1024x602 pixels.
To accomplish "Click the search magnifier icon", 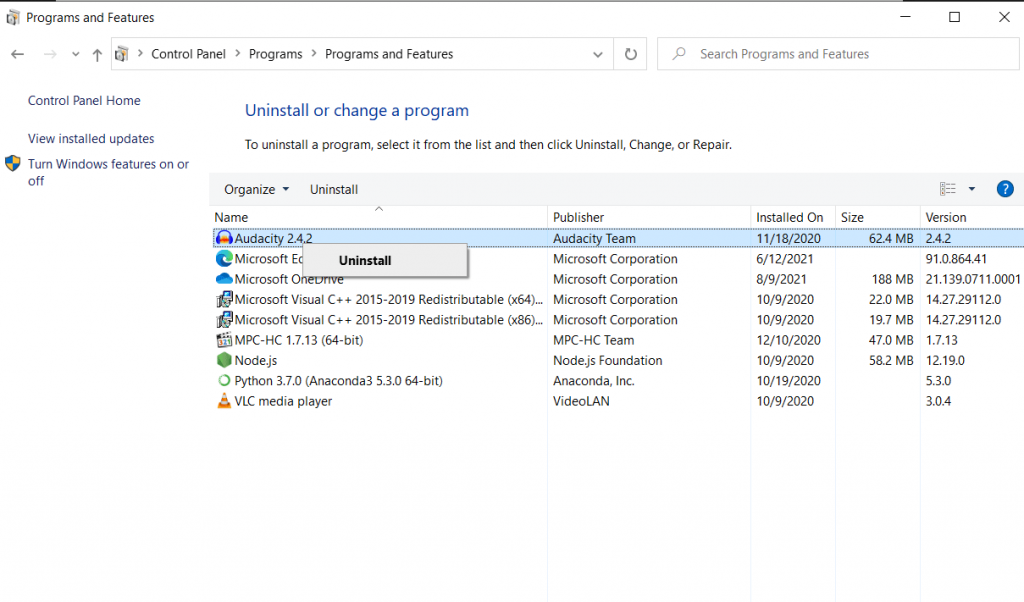I will (679, 54).
